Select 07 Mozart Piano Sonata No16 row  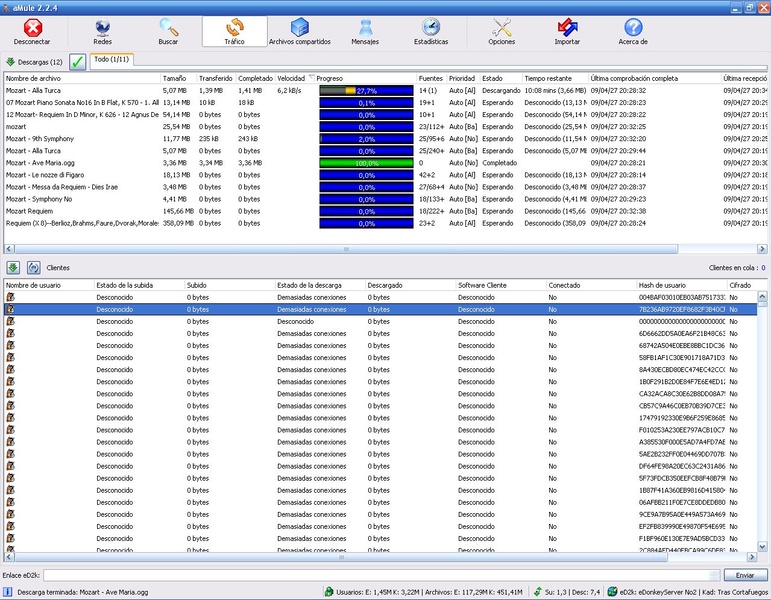click(386, 102)
